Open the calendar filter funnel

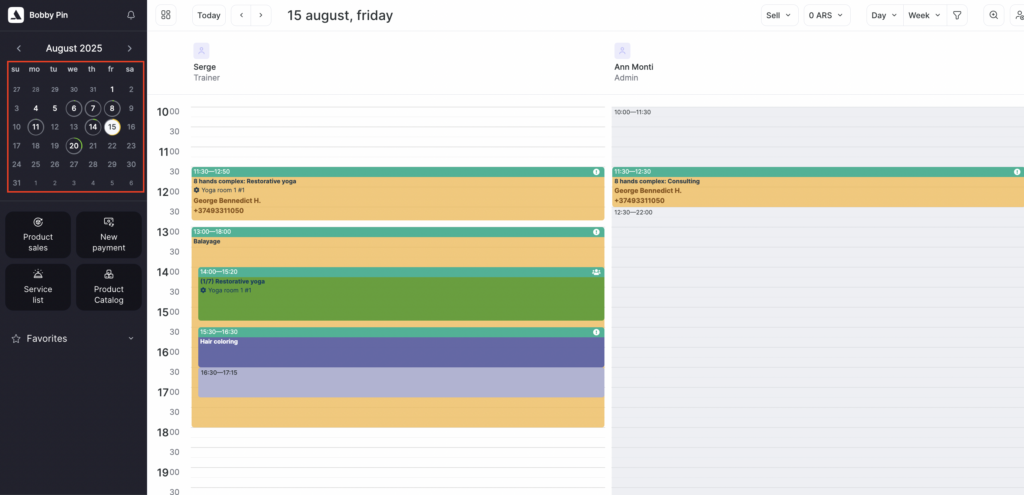[957, 15]
